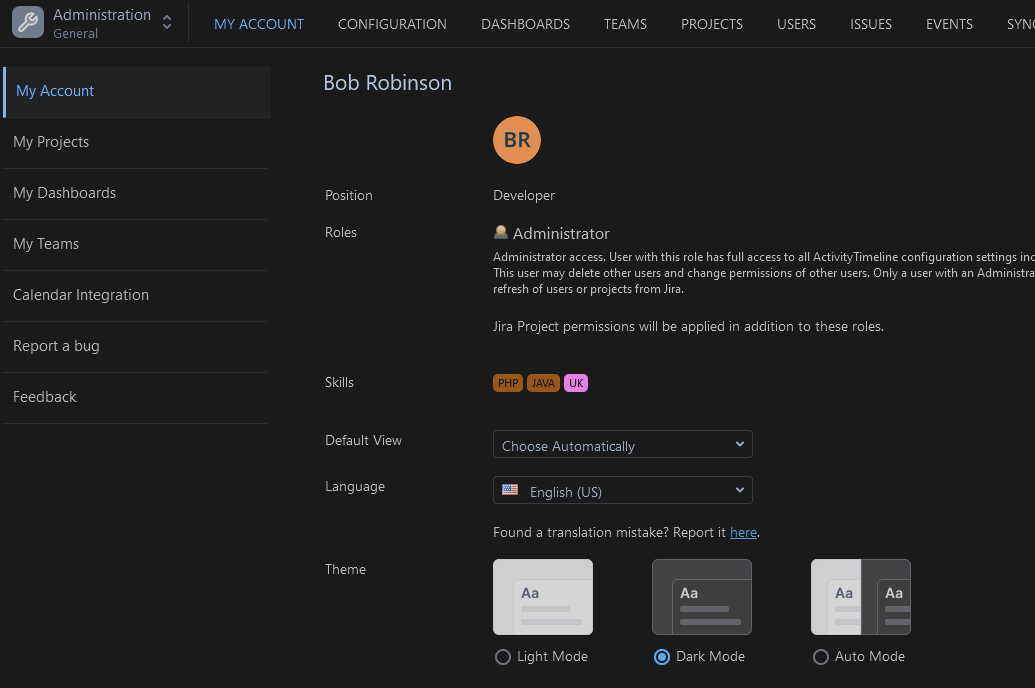Select the Dark Mode radio button

(x=662, y=657)
